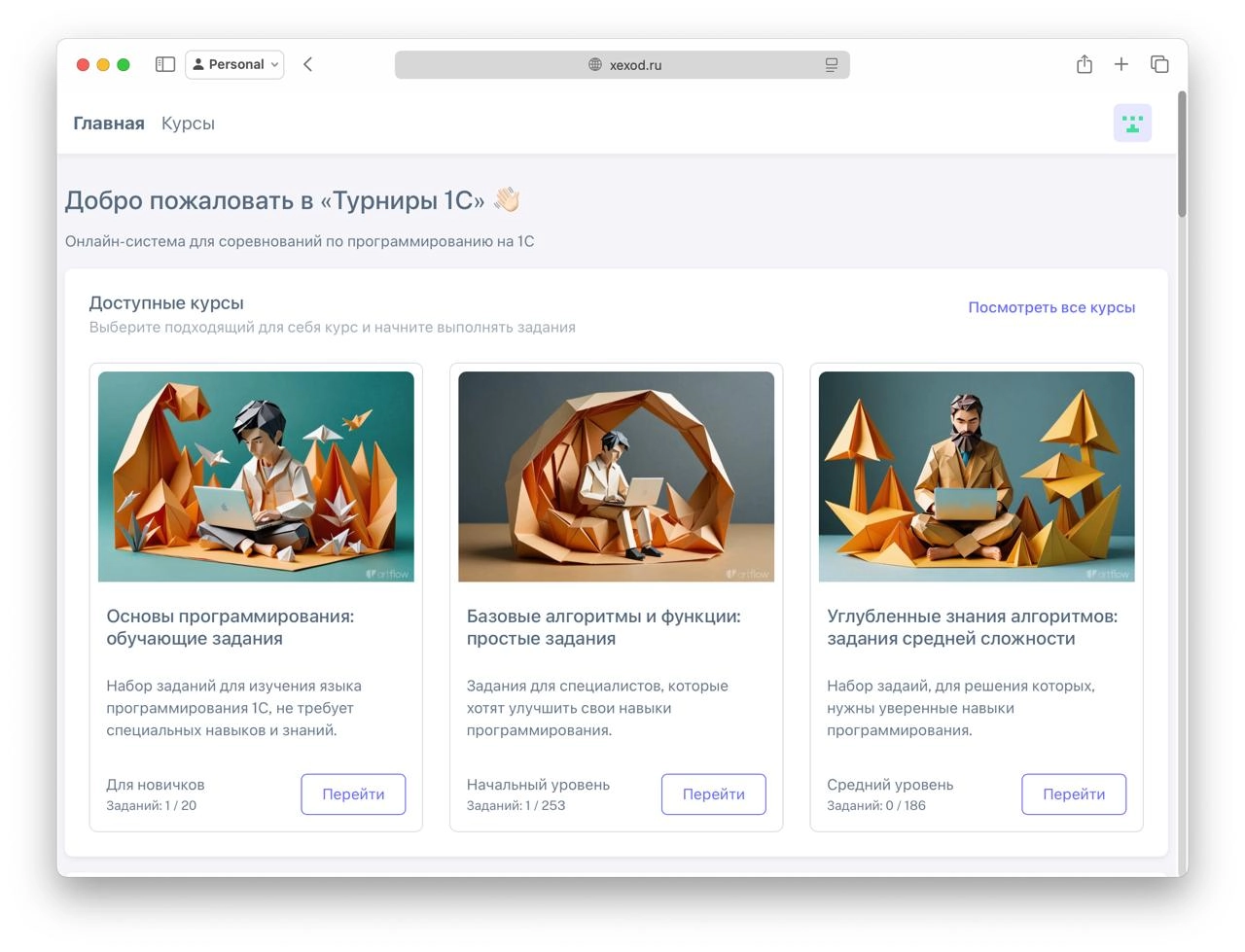Image resolution: width=1245 pixels, height=952 pixels.
Task: Show tab overview icon
Action: coord(1159,64)
